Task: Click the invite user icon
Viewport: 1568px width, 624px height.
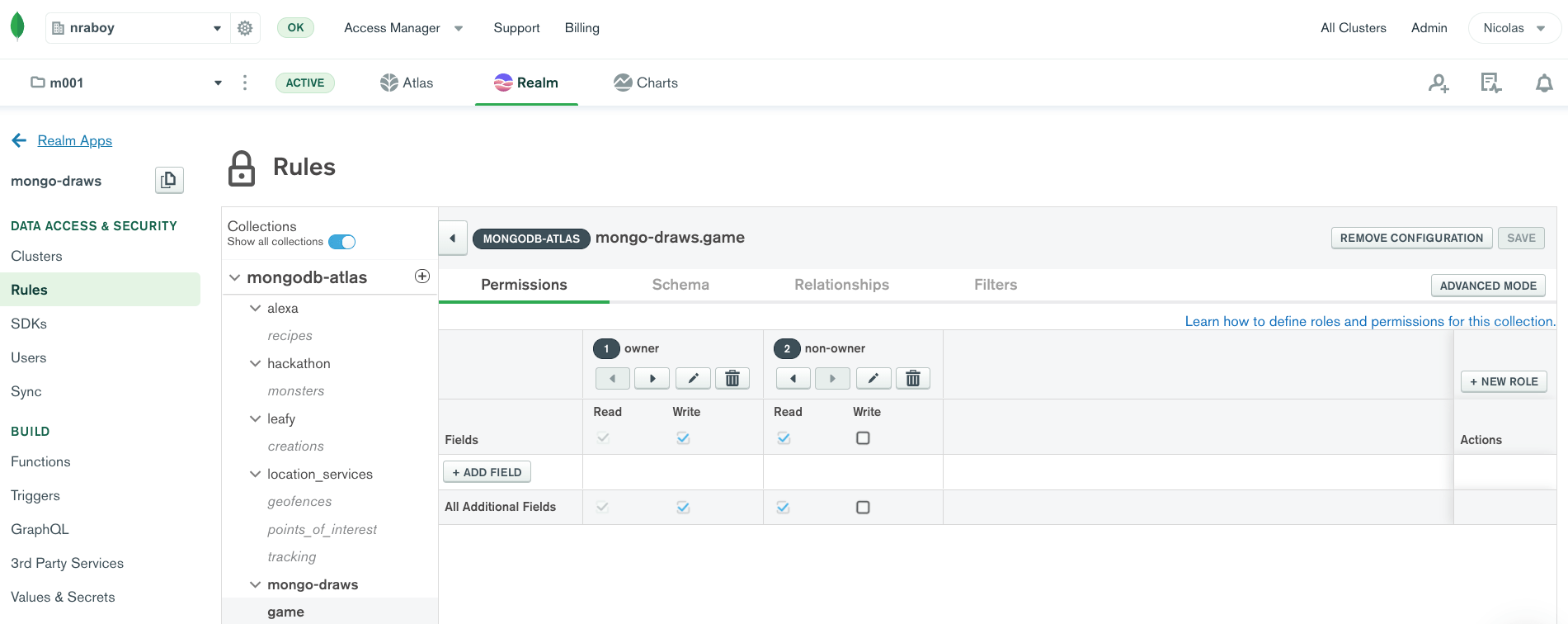Action: pos(1439,83)
